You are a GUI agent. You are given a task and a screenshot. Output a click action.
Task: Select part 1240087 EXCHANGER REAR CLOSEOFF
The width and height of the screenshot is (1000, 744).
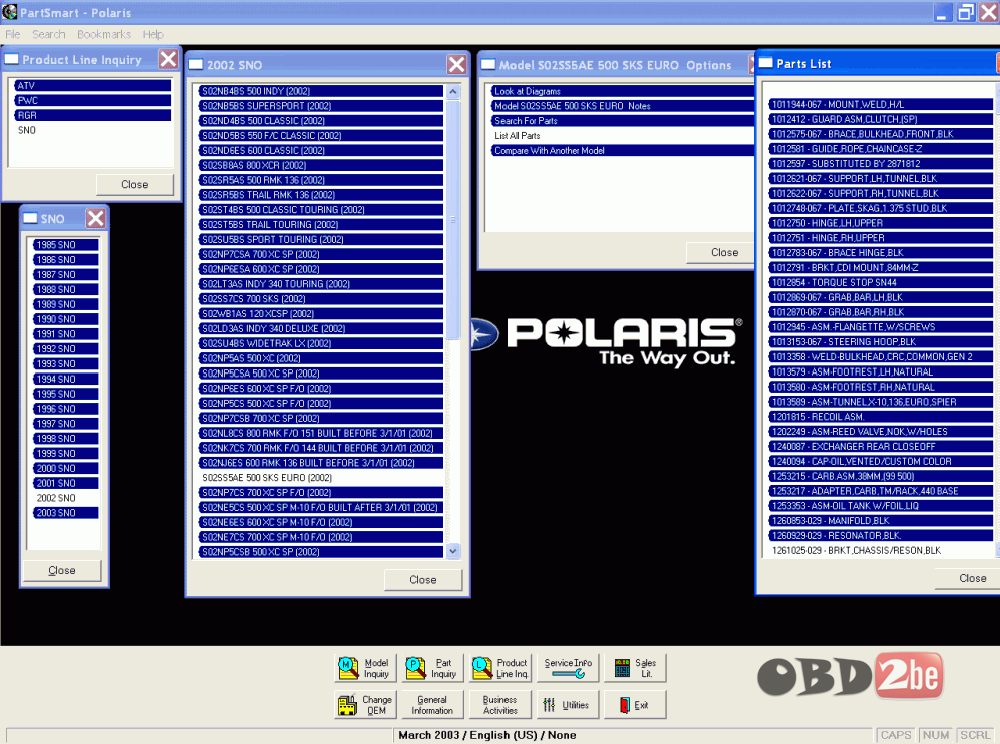[x=881, y=446]
